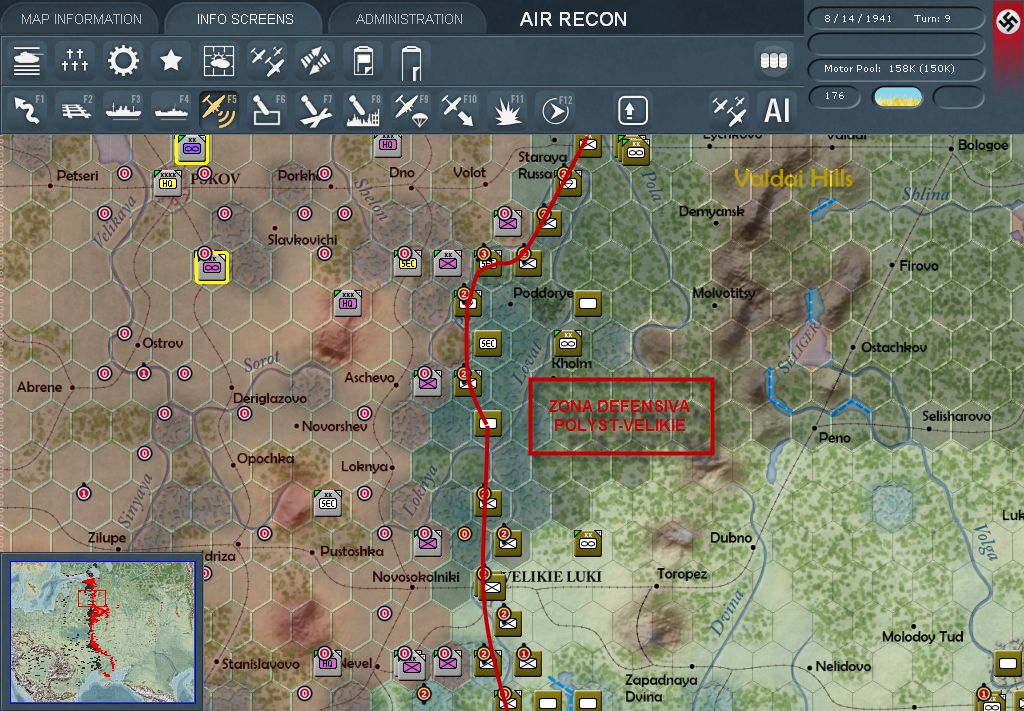Switch to ADMINISTRATION tab
The height and width of the screenshot is (711, 1024).
pyautogui.click(x=409, y=19)
